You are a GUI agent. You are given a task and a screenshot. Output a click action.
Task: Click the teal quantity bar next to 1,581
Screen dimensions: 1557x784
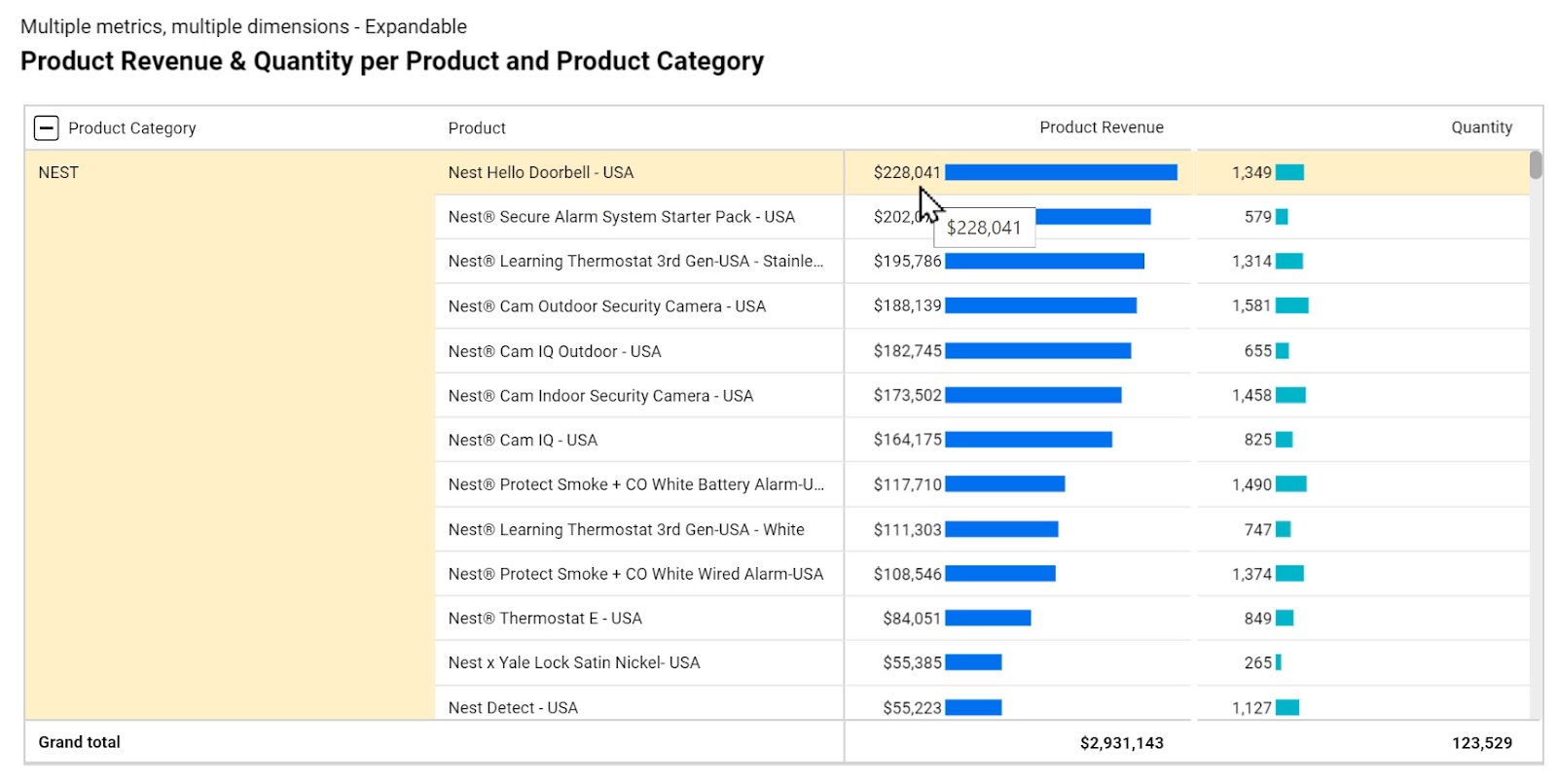tap(1292, 305)
